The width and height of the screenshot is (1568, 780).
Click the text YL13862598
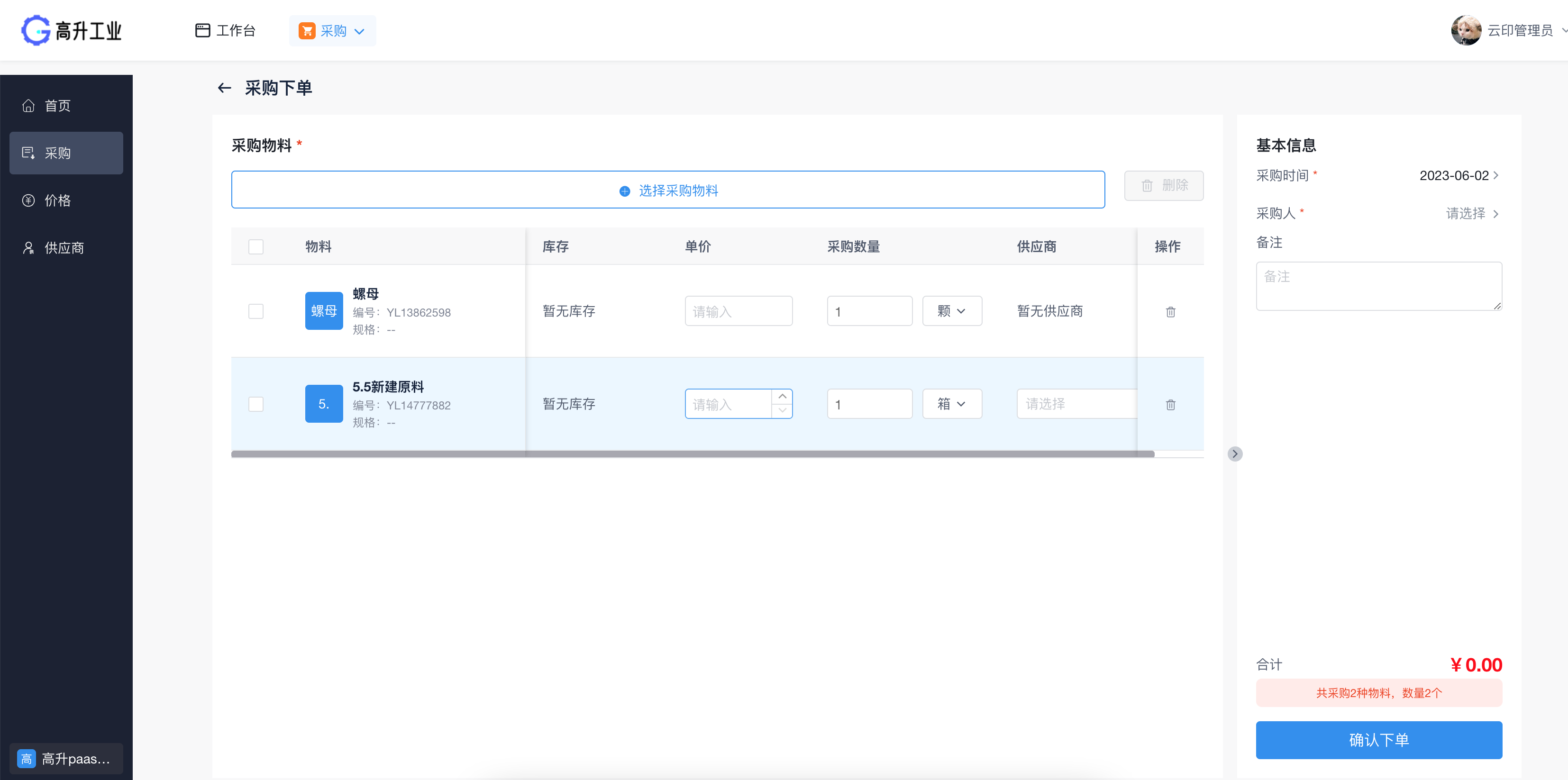(x=419, y=313)
